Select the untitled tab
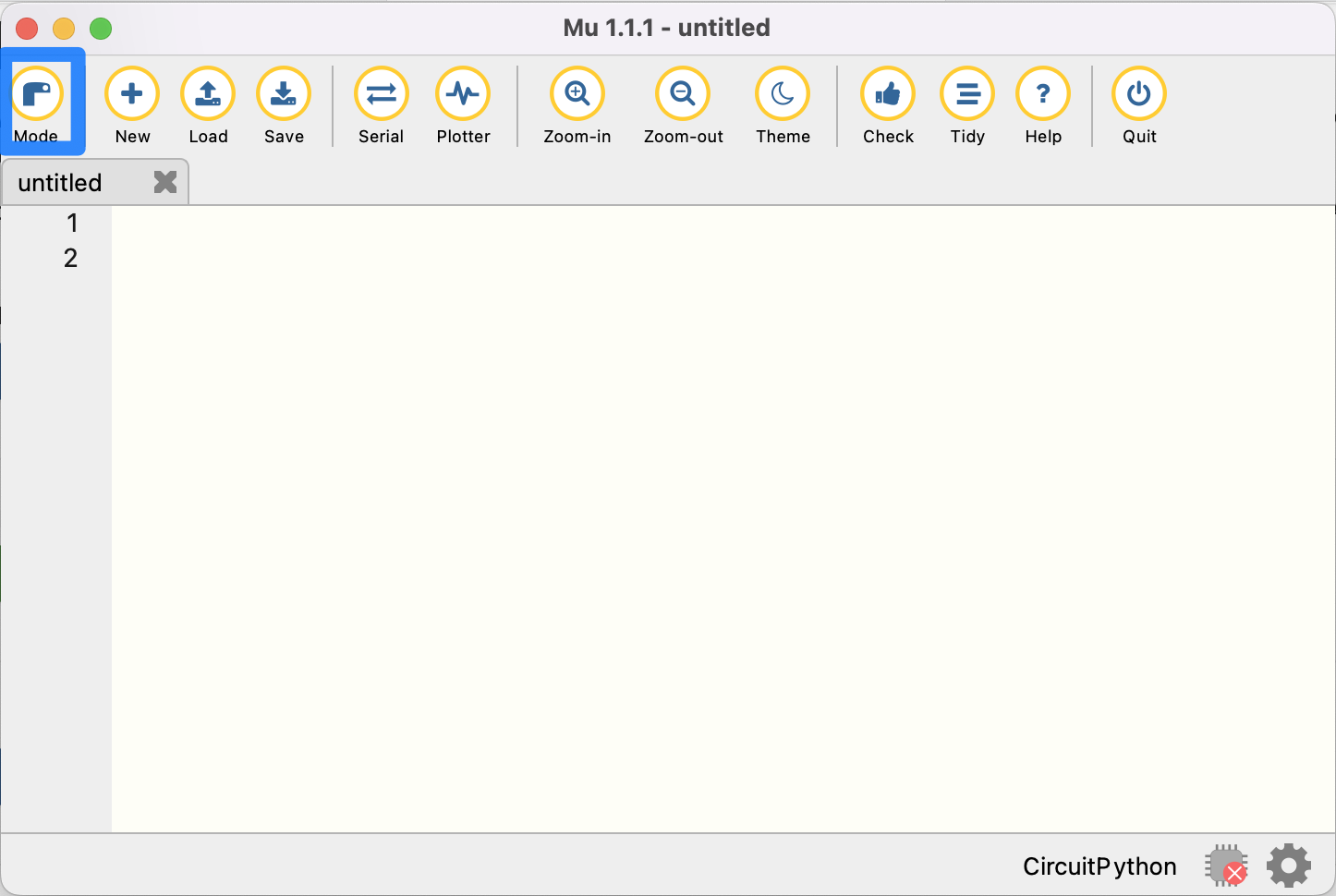Screen dimensions: 1336x896 (61, 183)
